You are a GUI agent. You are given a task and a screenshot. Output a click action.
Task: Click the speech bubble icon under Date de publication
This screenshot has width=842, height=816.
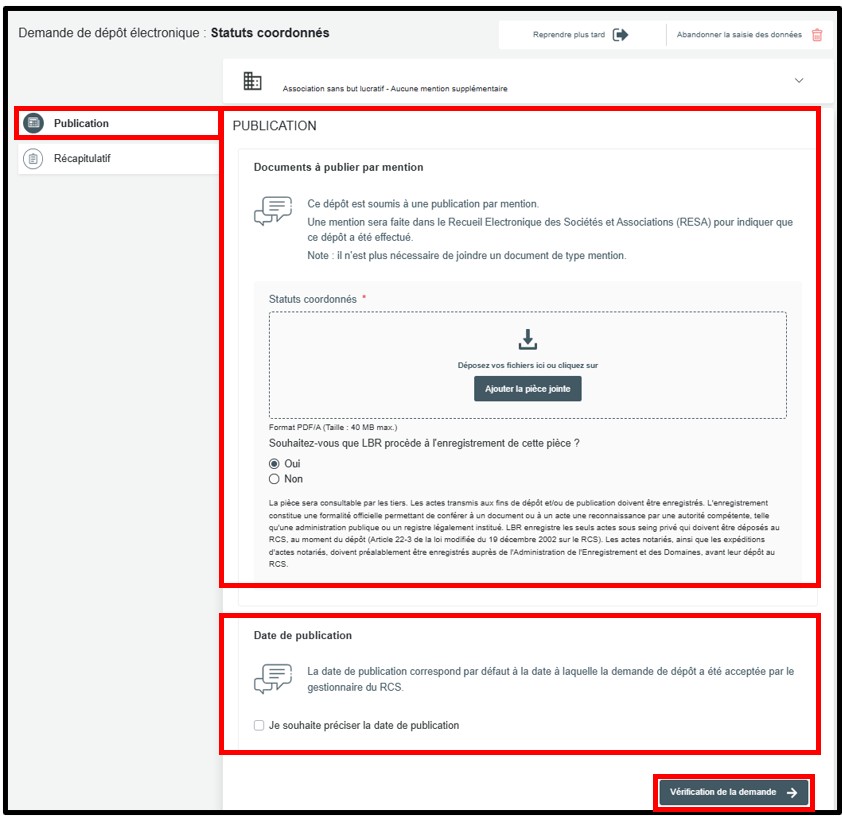coord(273,678)
